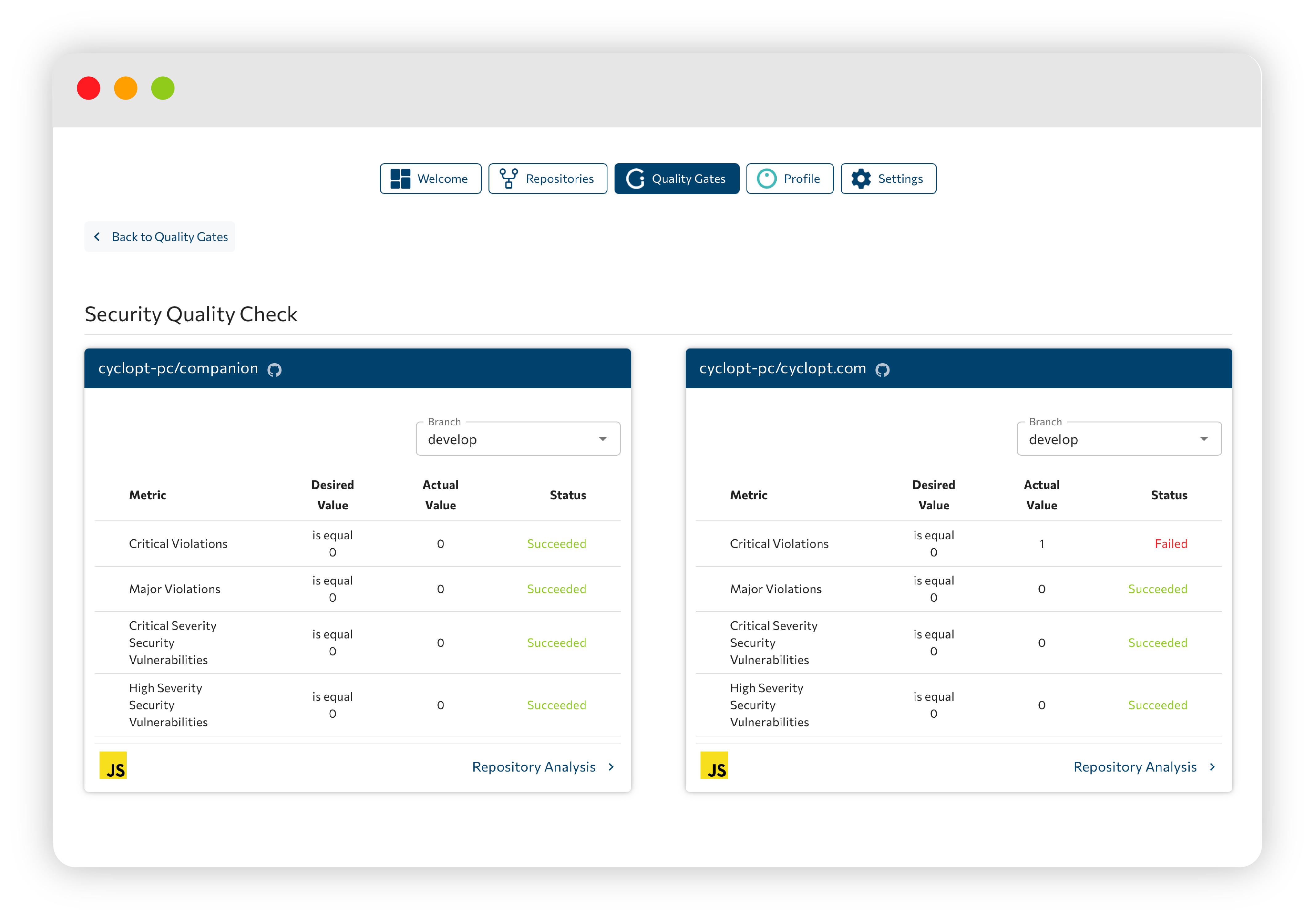Open Branch dropdown in companion card
1316x921 pixels.
[517, 439]
